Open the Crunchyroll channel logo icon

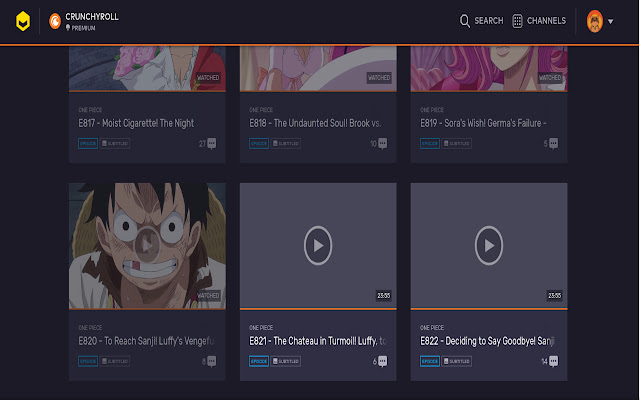[x=55, y=21]
